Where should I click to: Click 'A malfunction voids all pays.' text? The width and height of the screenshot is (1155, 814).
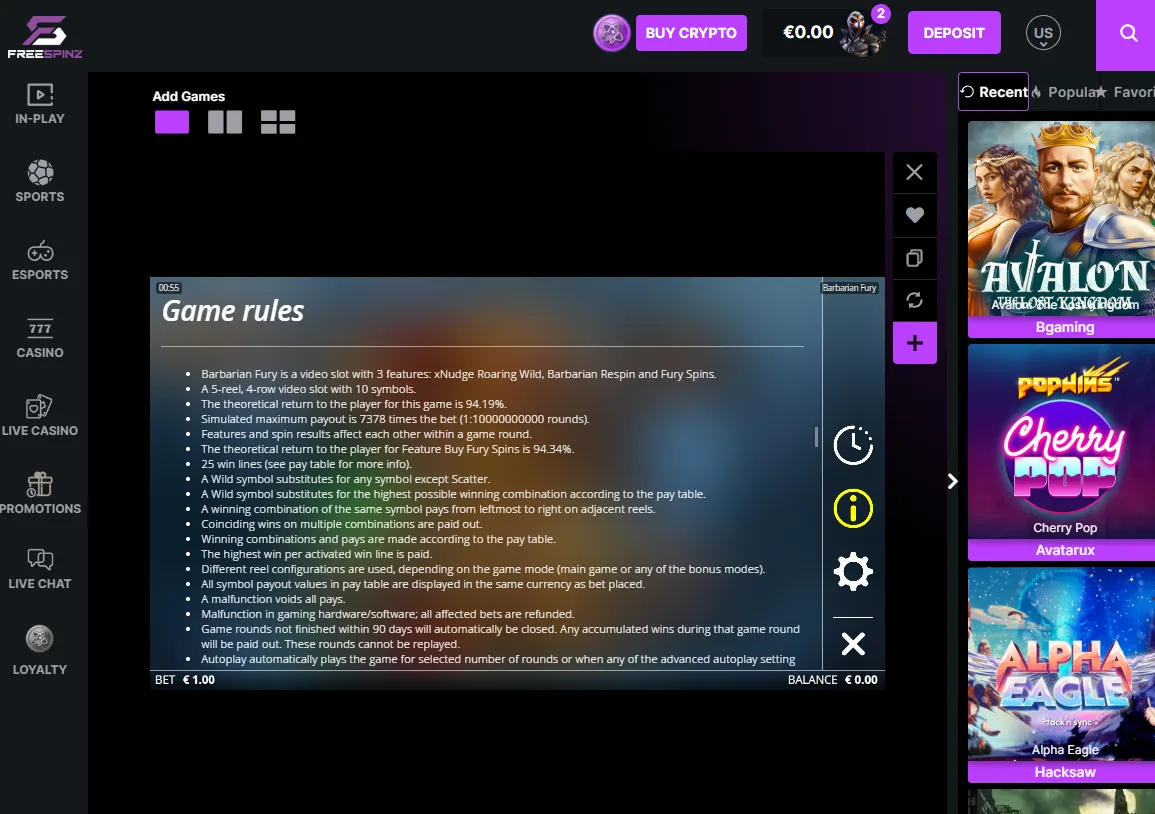click(273, 599)
